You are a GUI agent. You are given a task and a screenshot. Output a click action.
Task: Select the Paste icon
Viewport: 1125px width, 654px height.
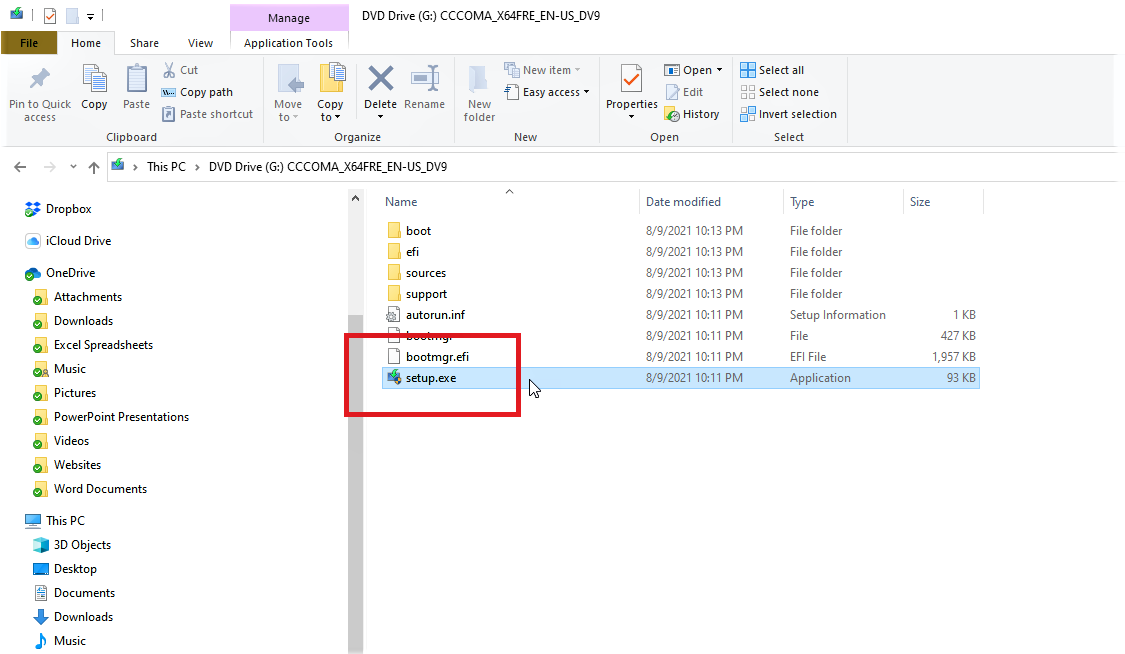pyautogui.click(x=135, y=90)
